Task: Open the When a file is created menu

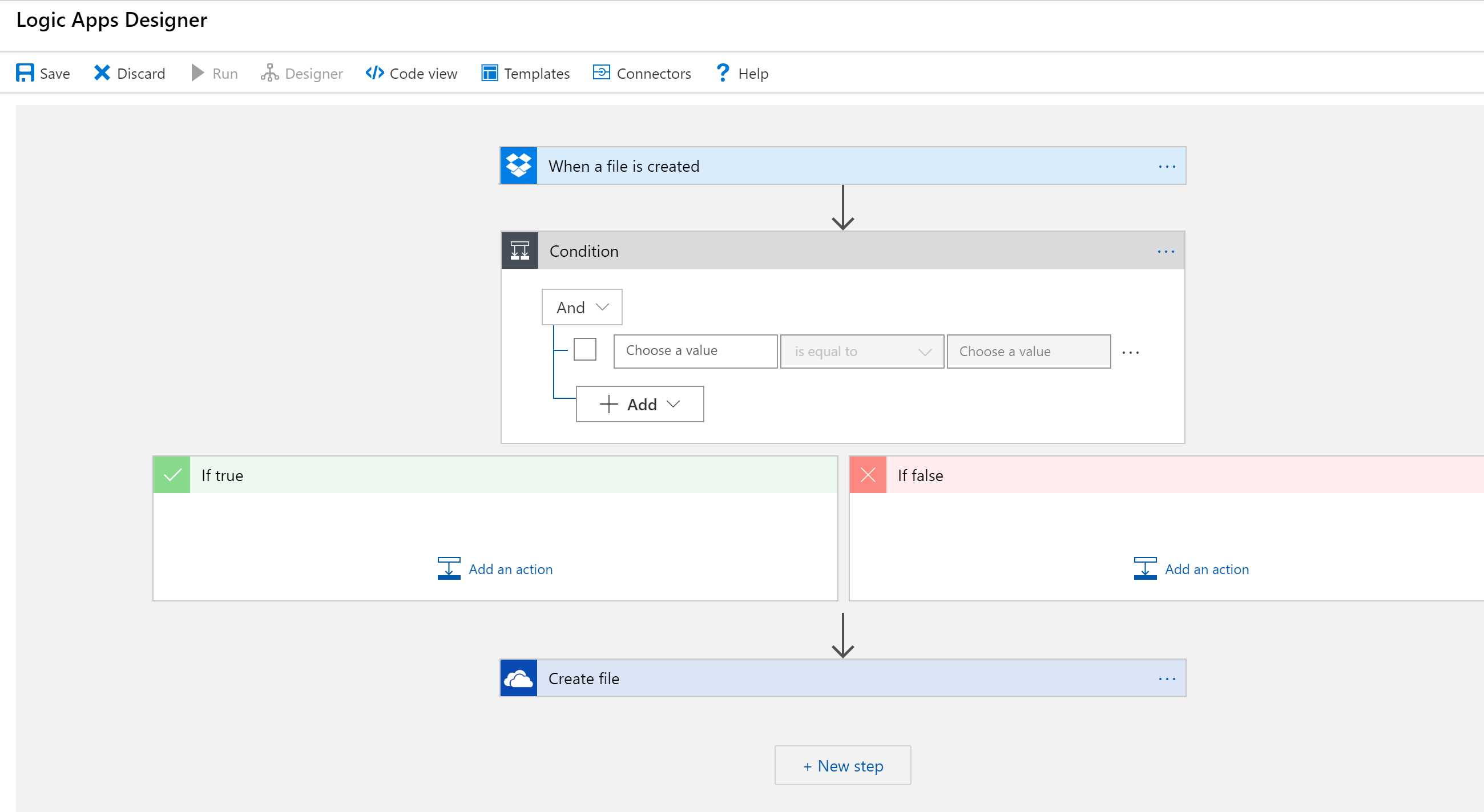Action: point(1166,167)
